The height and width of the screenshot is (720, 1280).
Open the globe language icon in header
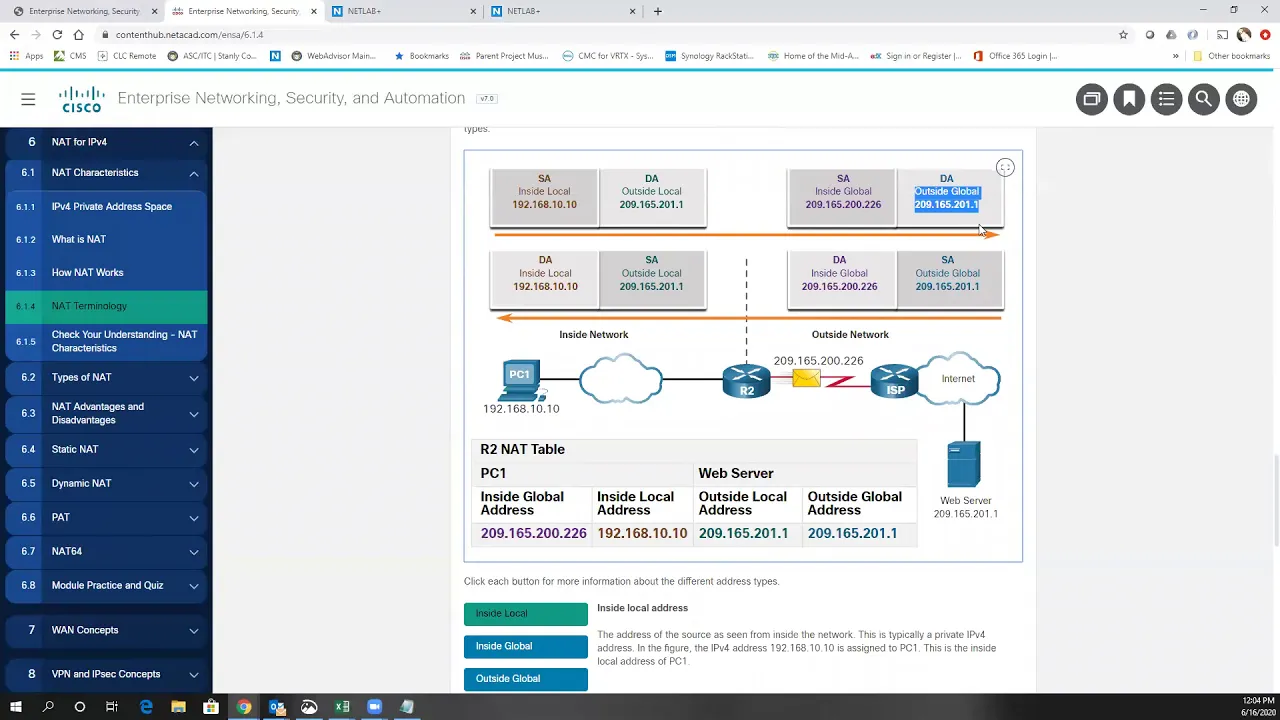[x=1241, y=99]
